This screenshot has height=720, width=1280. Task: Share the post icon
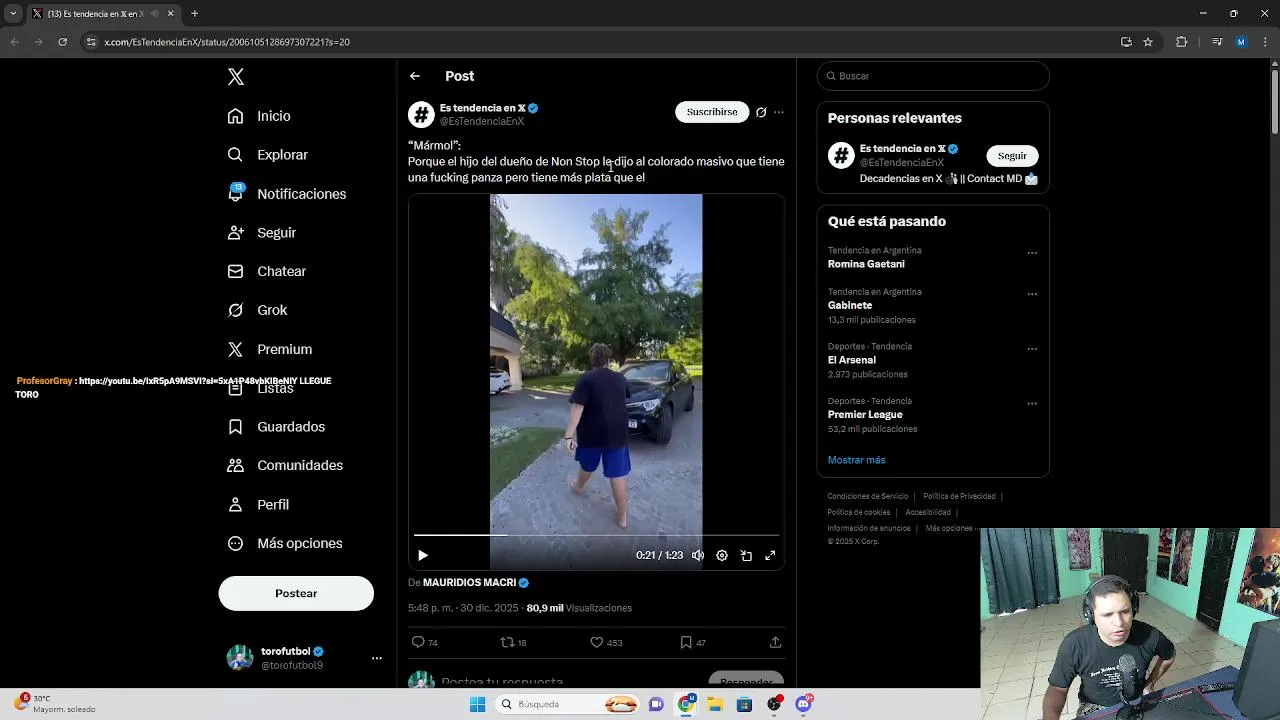(x=775, y=642)
